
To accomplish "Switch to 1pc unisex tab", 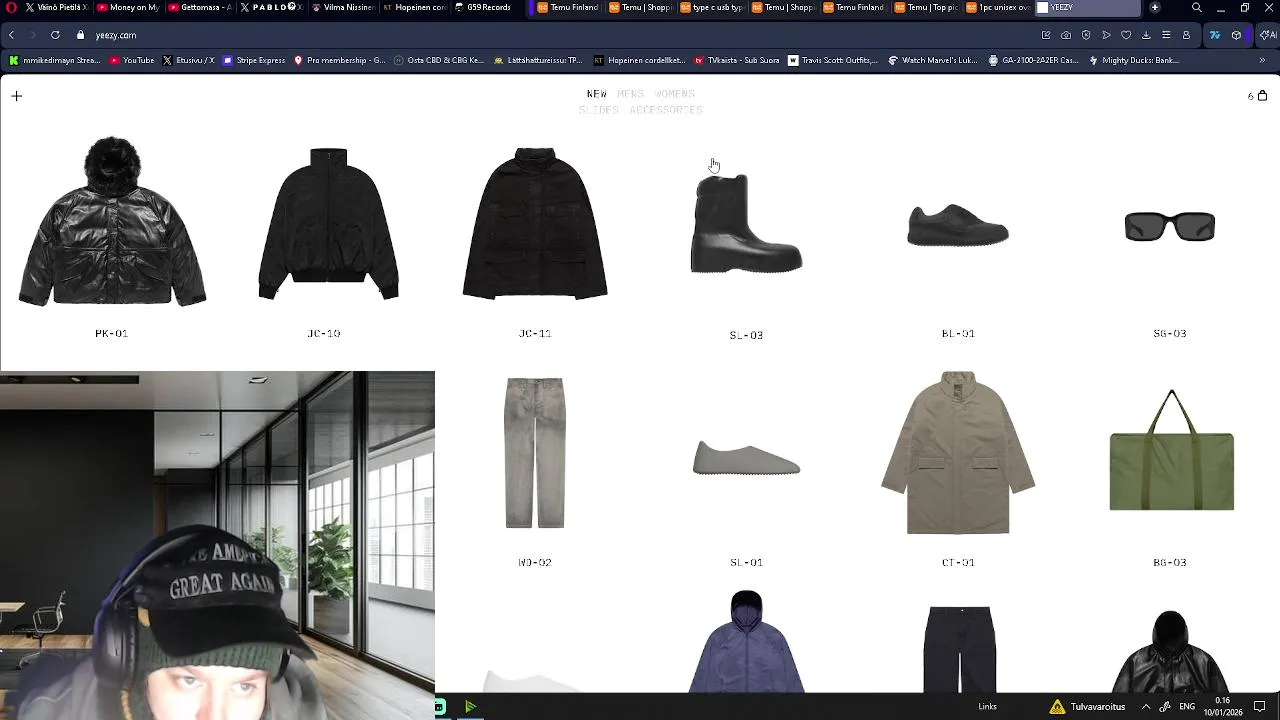I will coord(997,7).
